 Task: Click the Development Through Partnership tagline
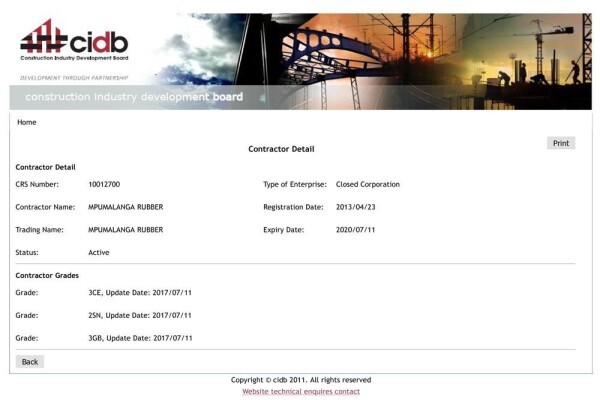(74, 78)
